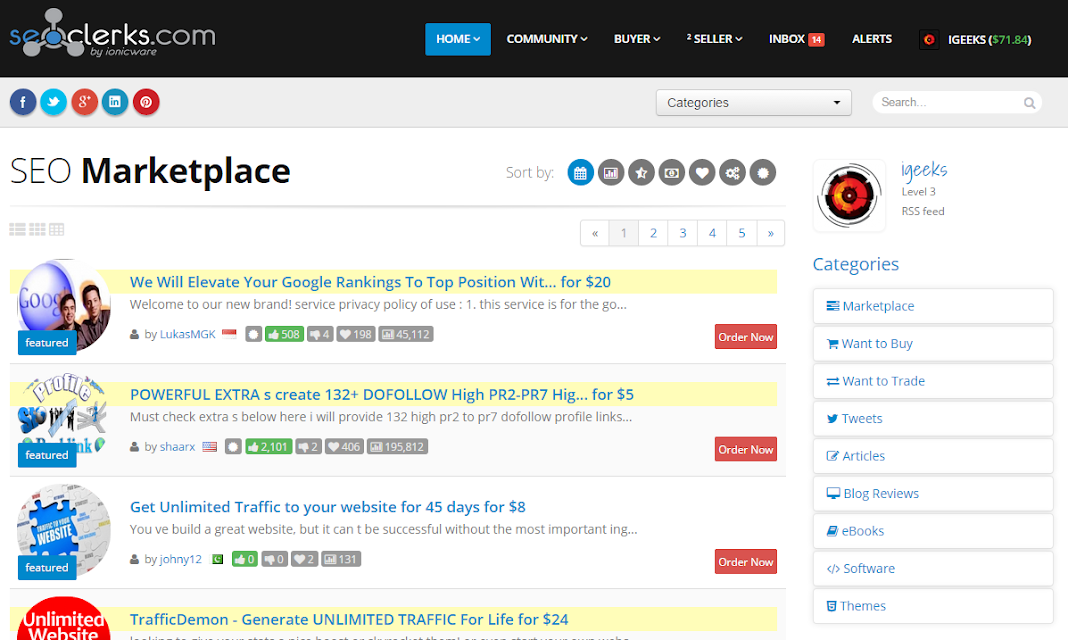Expand the BUYER menu
1068x640 pixels.
pos(637,39)
